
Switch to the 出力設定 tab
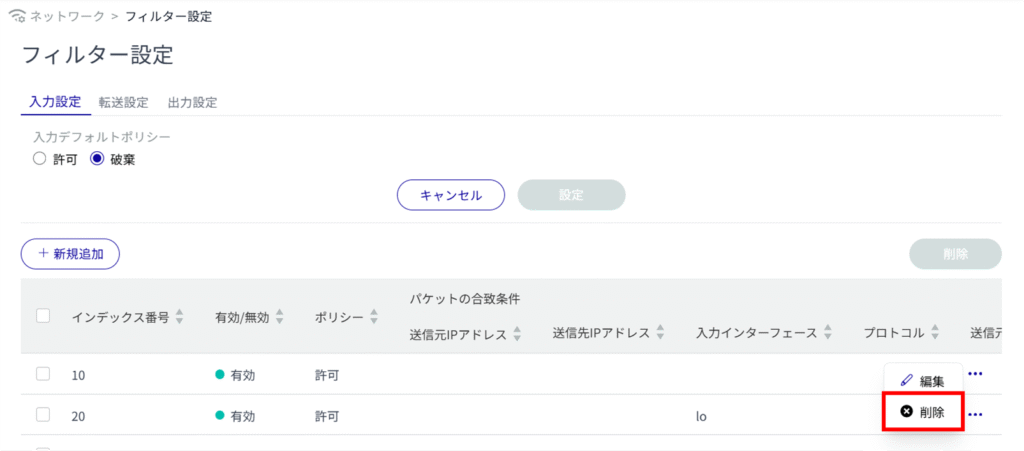pyautogui.click(x=192, y=102)
